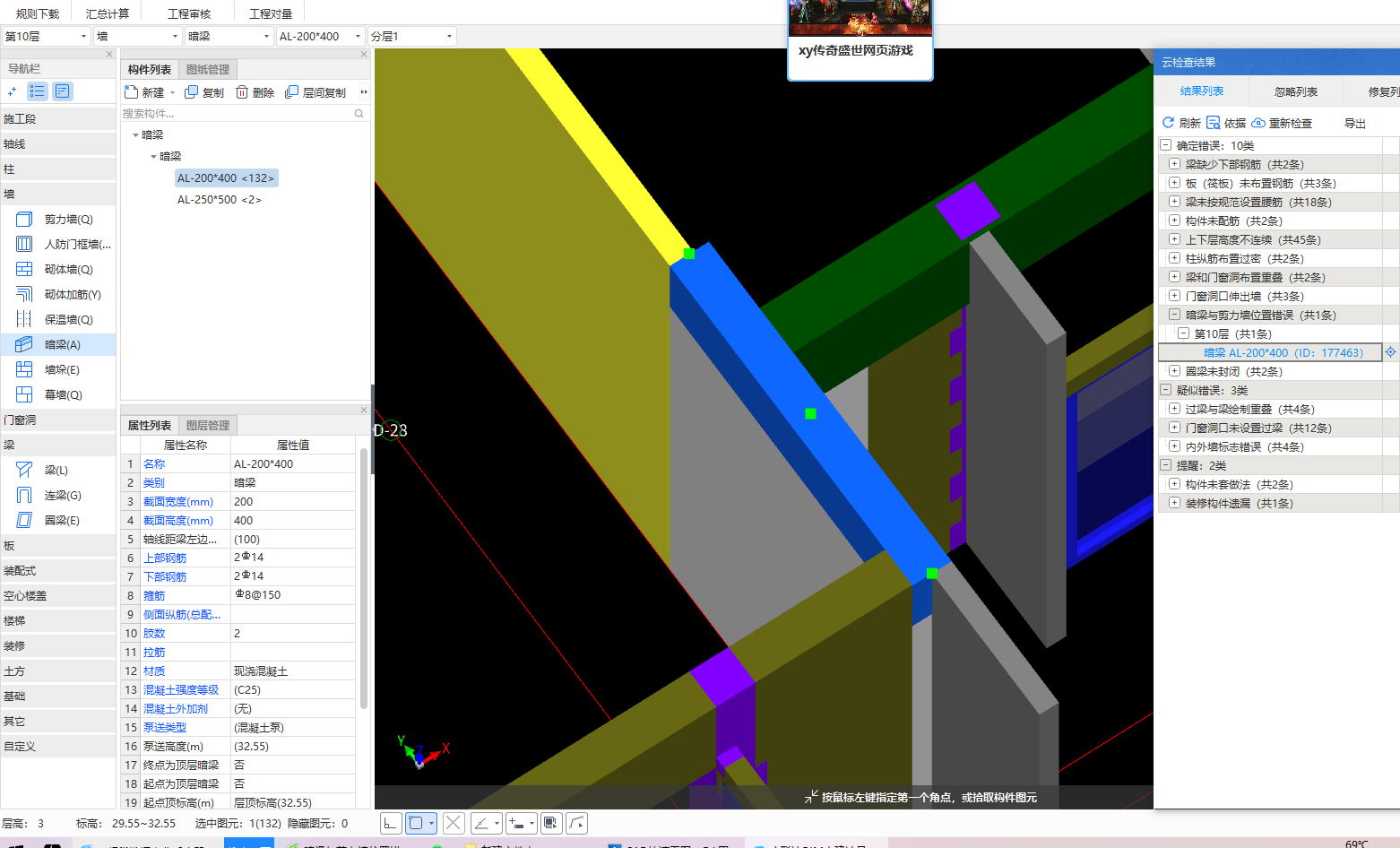Expand 上下层高度不连续 (共45条)
The image size is (1400, 848).
point(1175,239)
